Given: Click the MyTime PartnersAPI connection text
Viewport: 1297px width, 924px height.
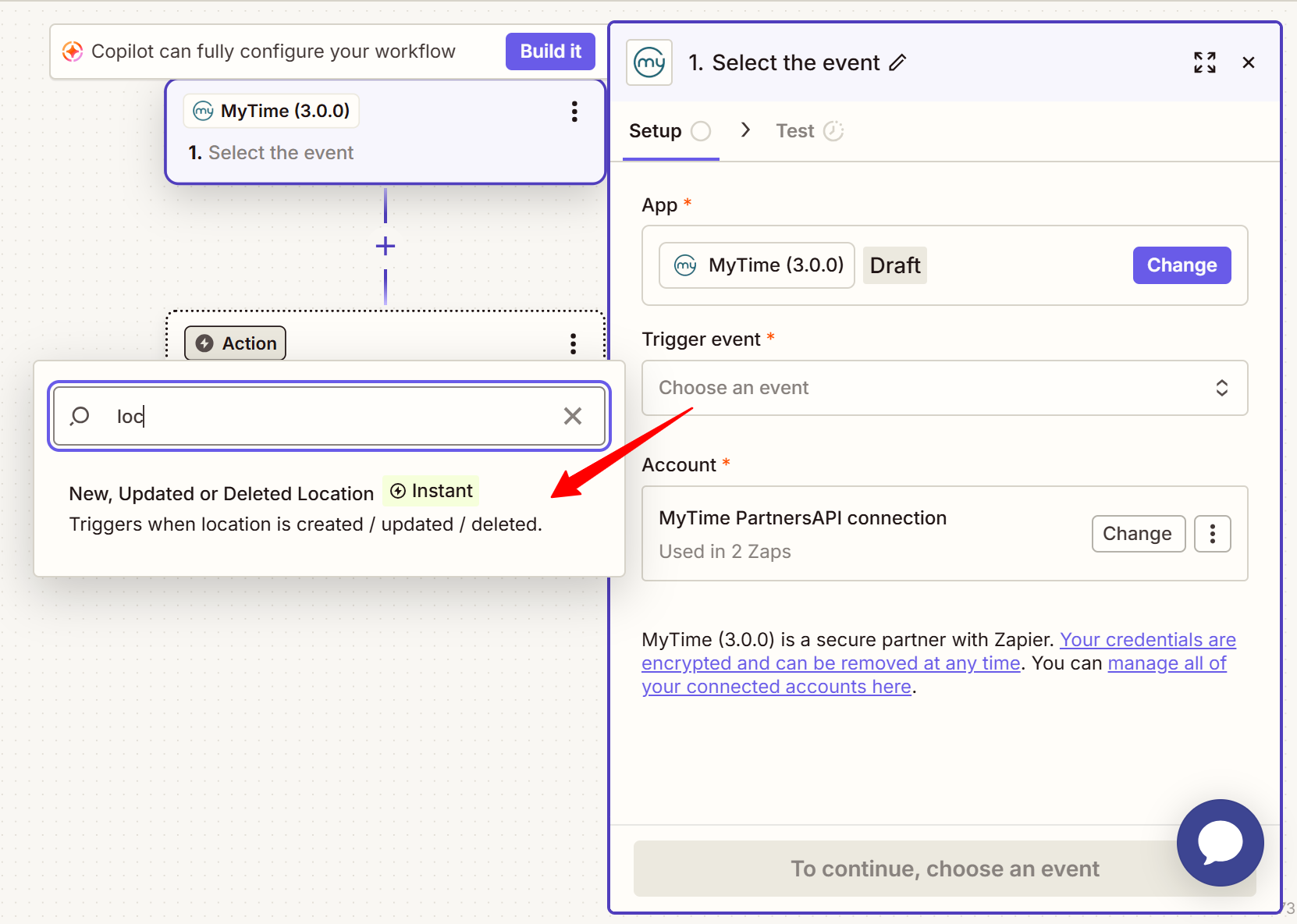Looking at the screenshot, I should click(802, 518).
